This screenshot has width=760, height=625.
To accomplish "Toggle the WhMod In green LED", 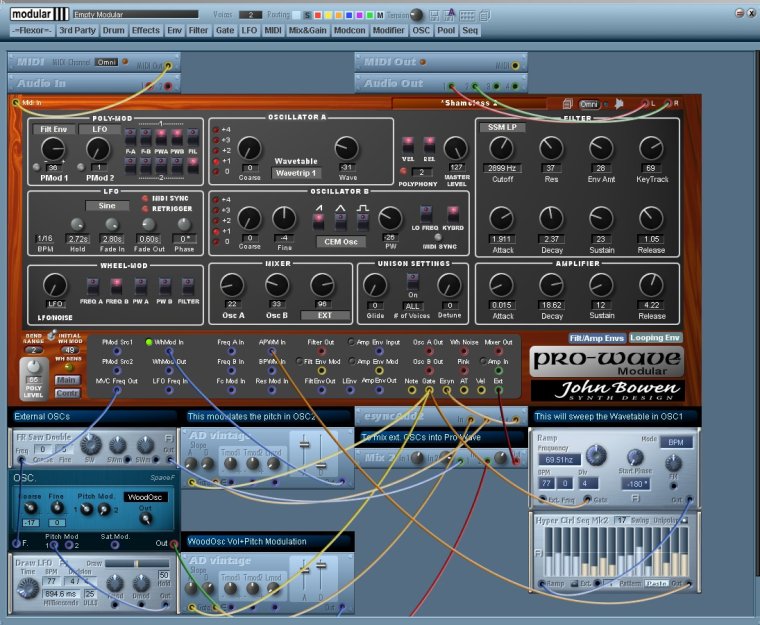I will pos(149,342).
